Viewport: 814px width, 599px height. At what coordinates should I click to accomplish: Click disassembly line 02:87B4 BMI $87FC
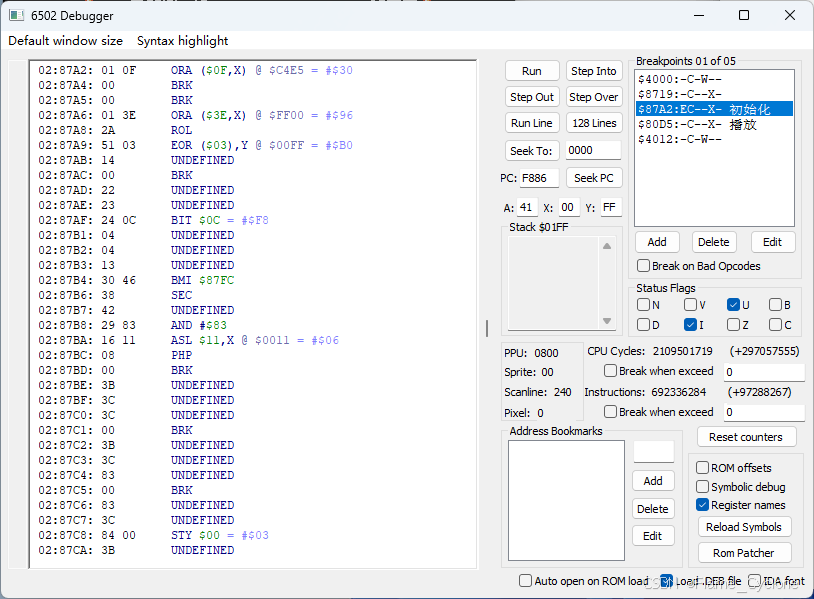pyautogui.click(x=136, y=280)
